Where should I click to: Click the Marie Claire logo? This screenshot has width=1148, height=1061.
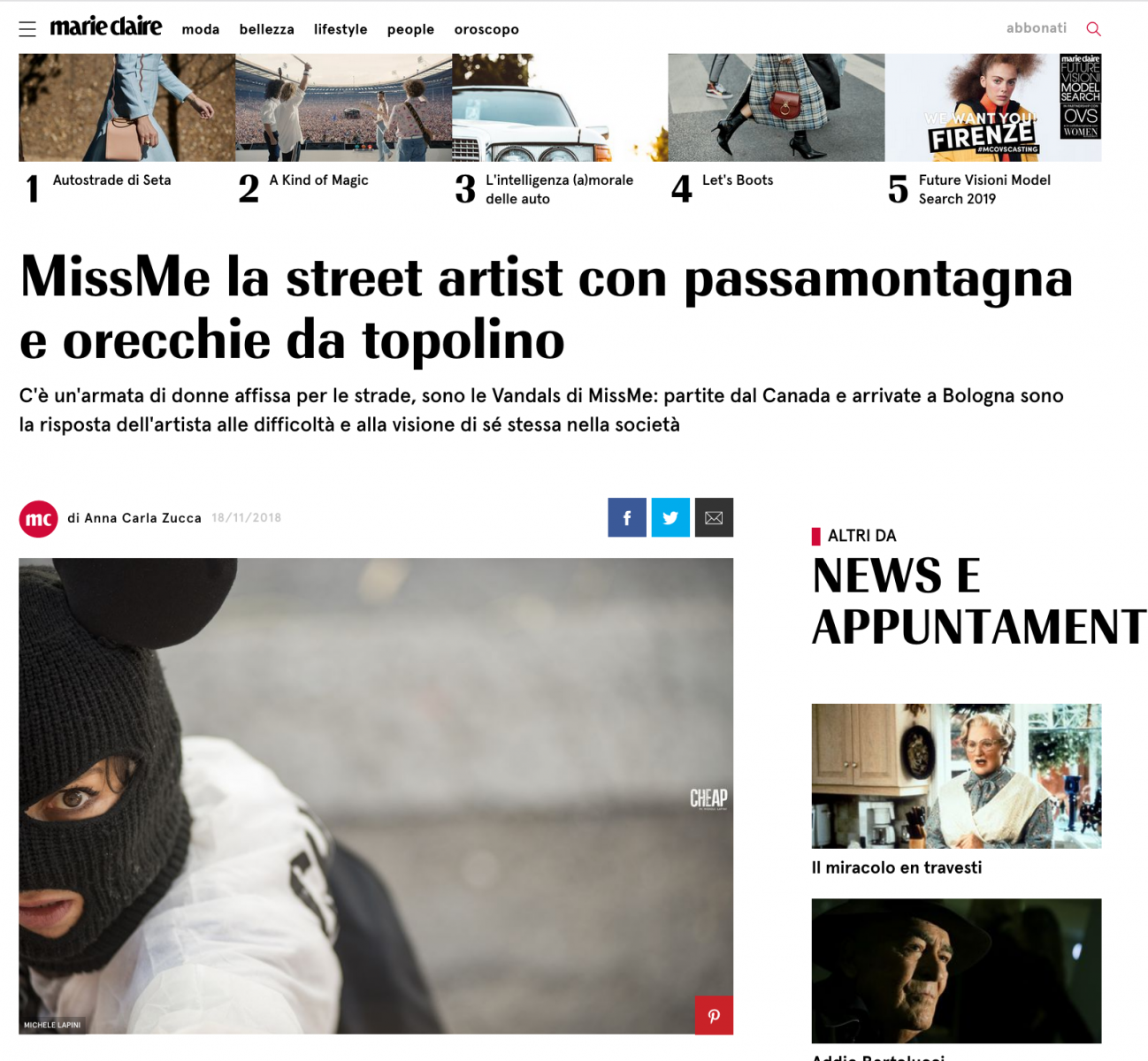tap(106, 27)
